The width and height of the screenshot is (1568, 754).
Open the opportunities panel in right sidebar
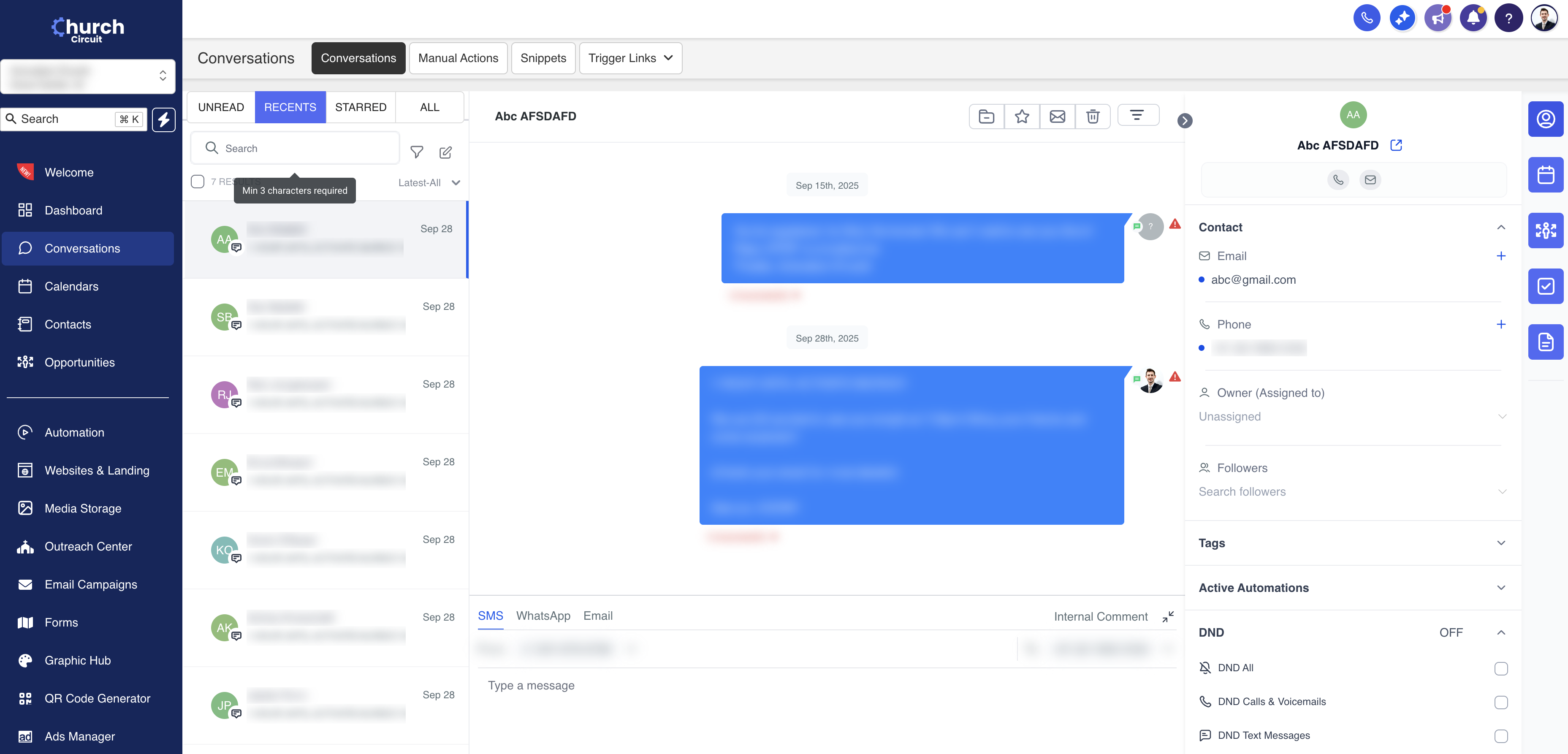point(1546,231)
